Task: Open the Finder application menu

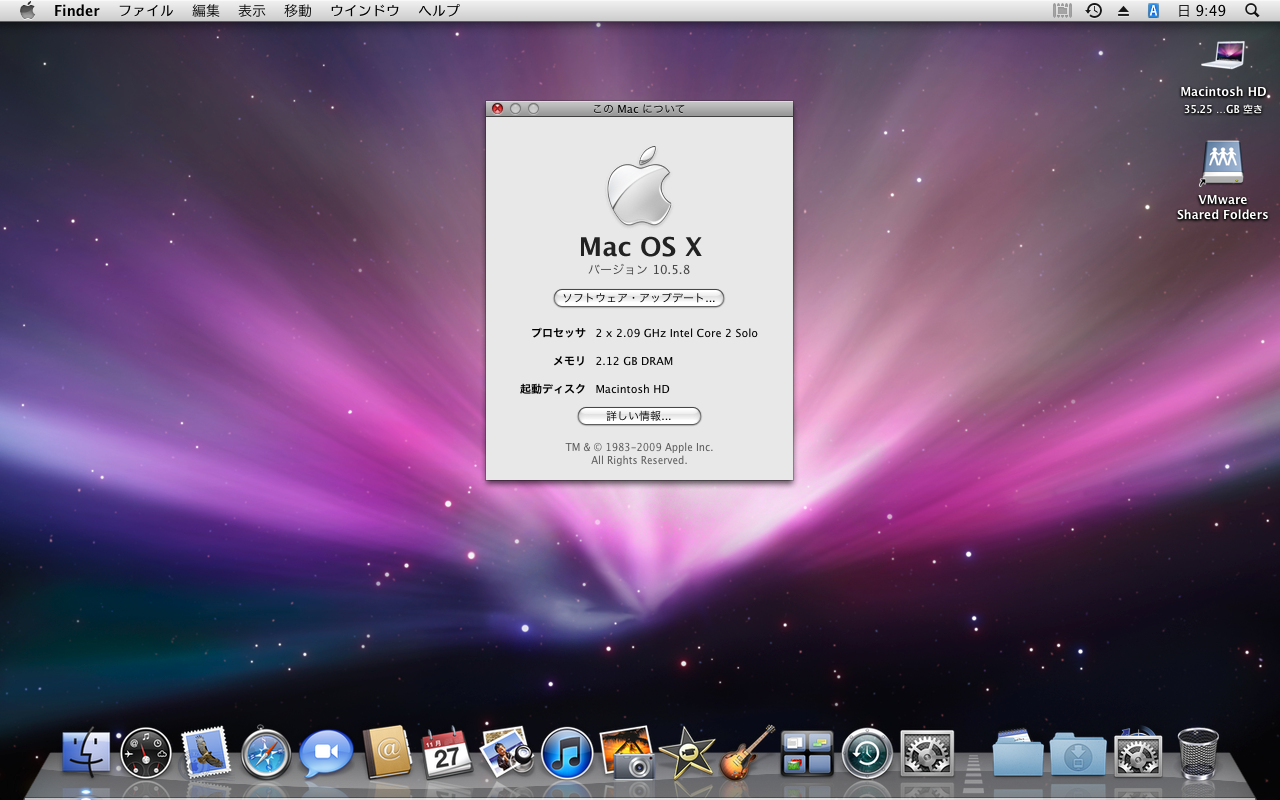Action: point(77,10)
